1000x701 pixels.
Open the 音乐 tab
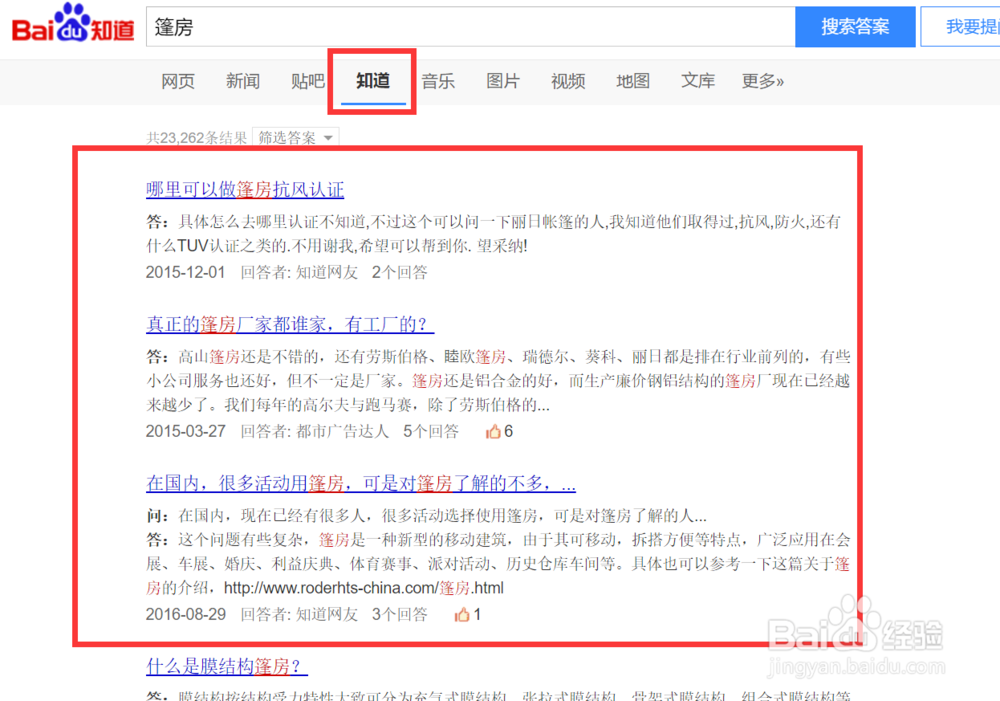tap(438, 81)
